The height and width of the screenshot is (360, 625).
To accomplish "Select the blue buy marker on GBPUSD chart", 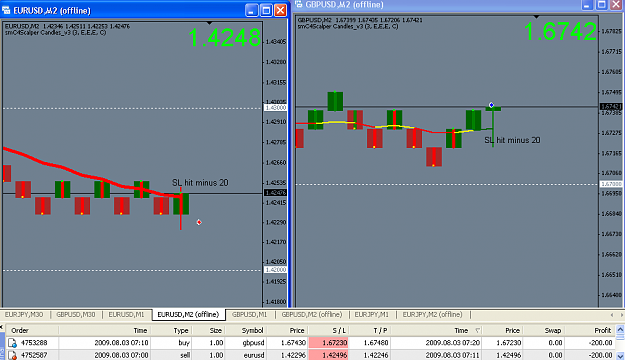I will [x=491, y=105].
